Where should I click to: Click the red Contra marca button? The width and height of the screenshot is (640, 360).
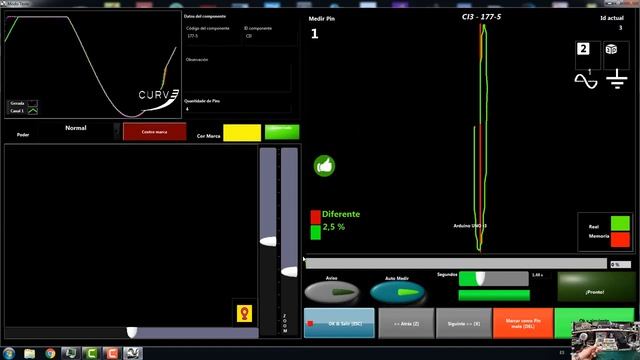click(x=154, y=132)
